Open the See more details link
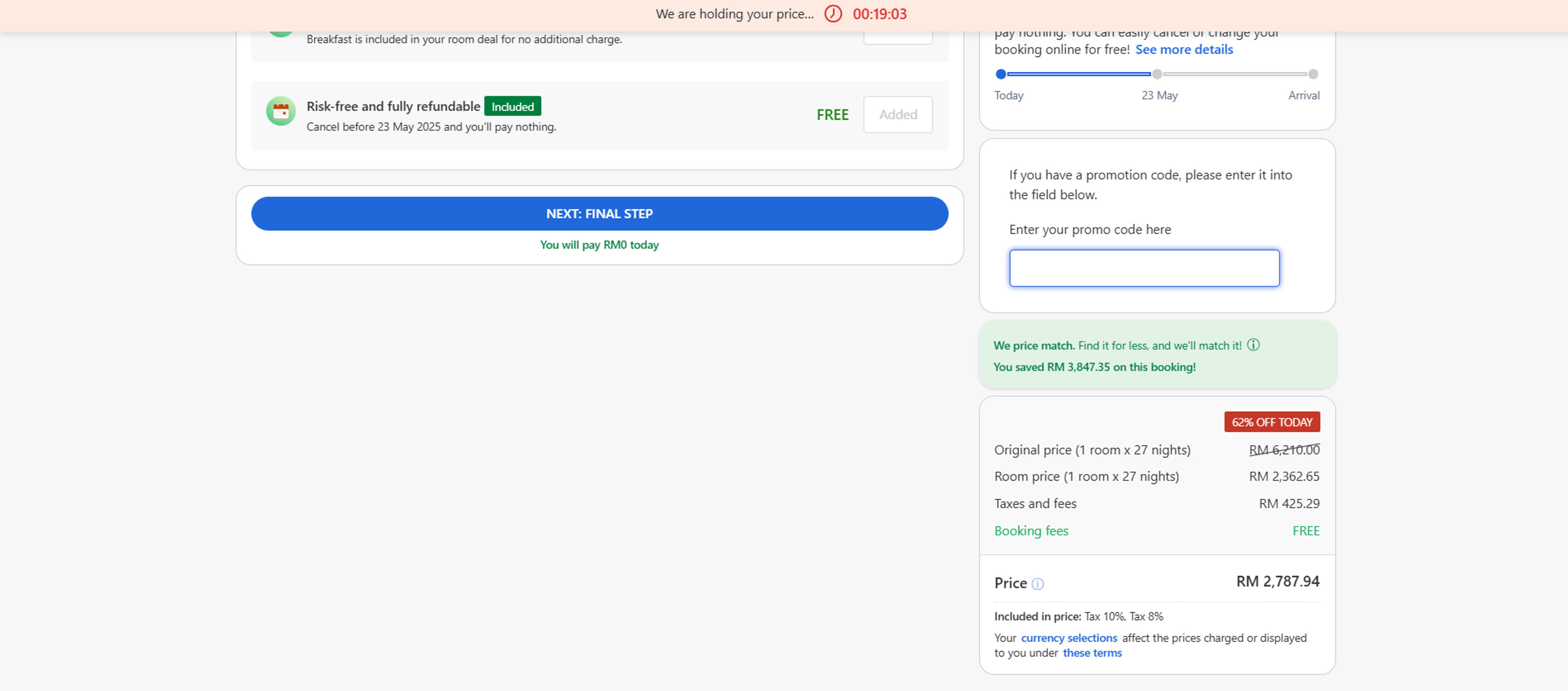Viewport: 1568px width, 691px height. 1184,49
